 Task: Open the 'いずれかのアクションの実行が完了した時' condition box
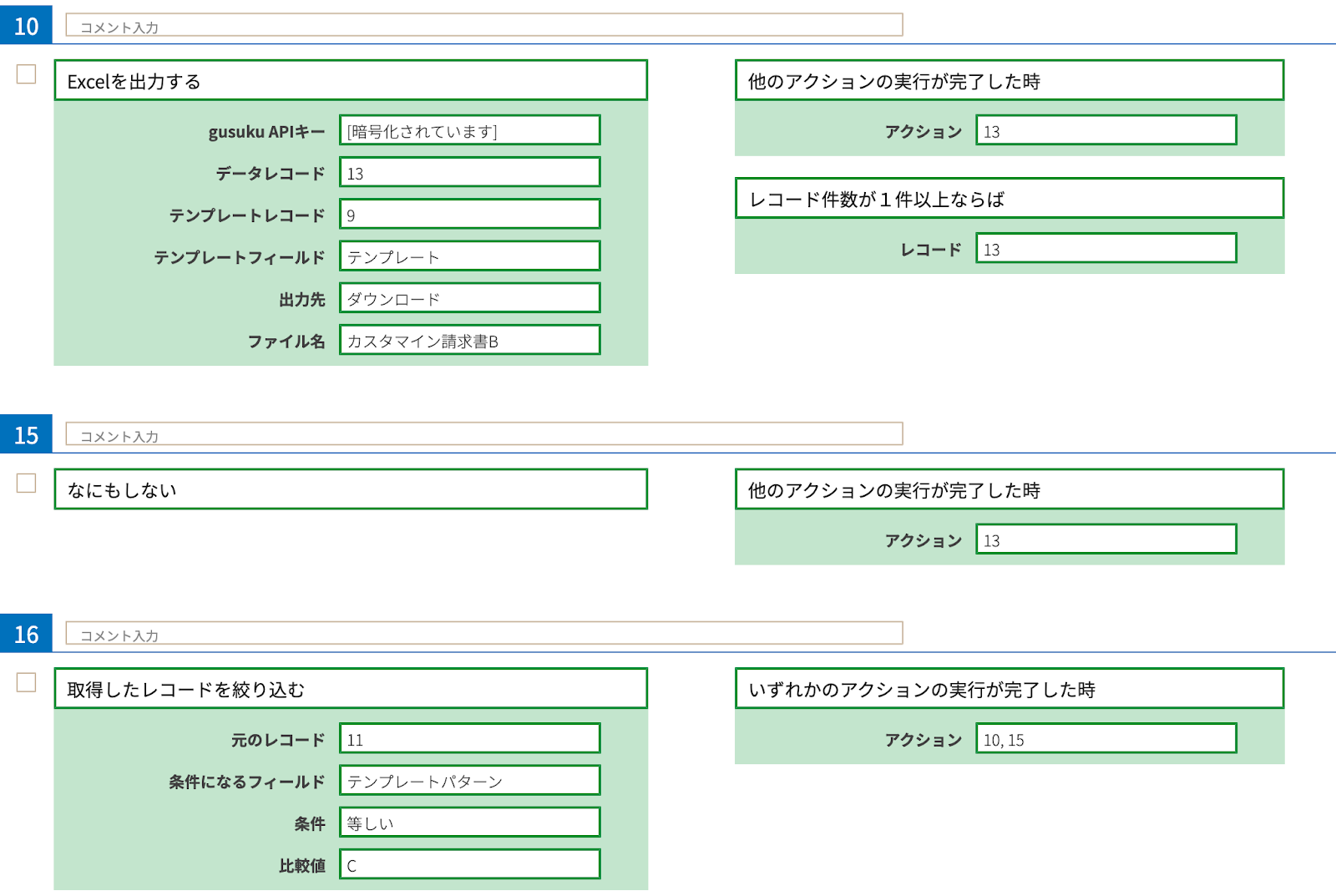1010,688
